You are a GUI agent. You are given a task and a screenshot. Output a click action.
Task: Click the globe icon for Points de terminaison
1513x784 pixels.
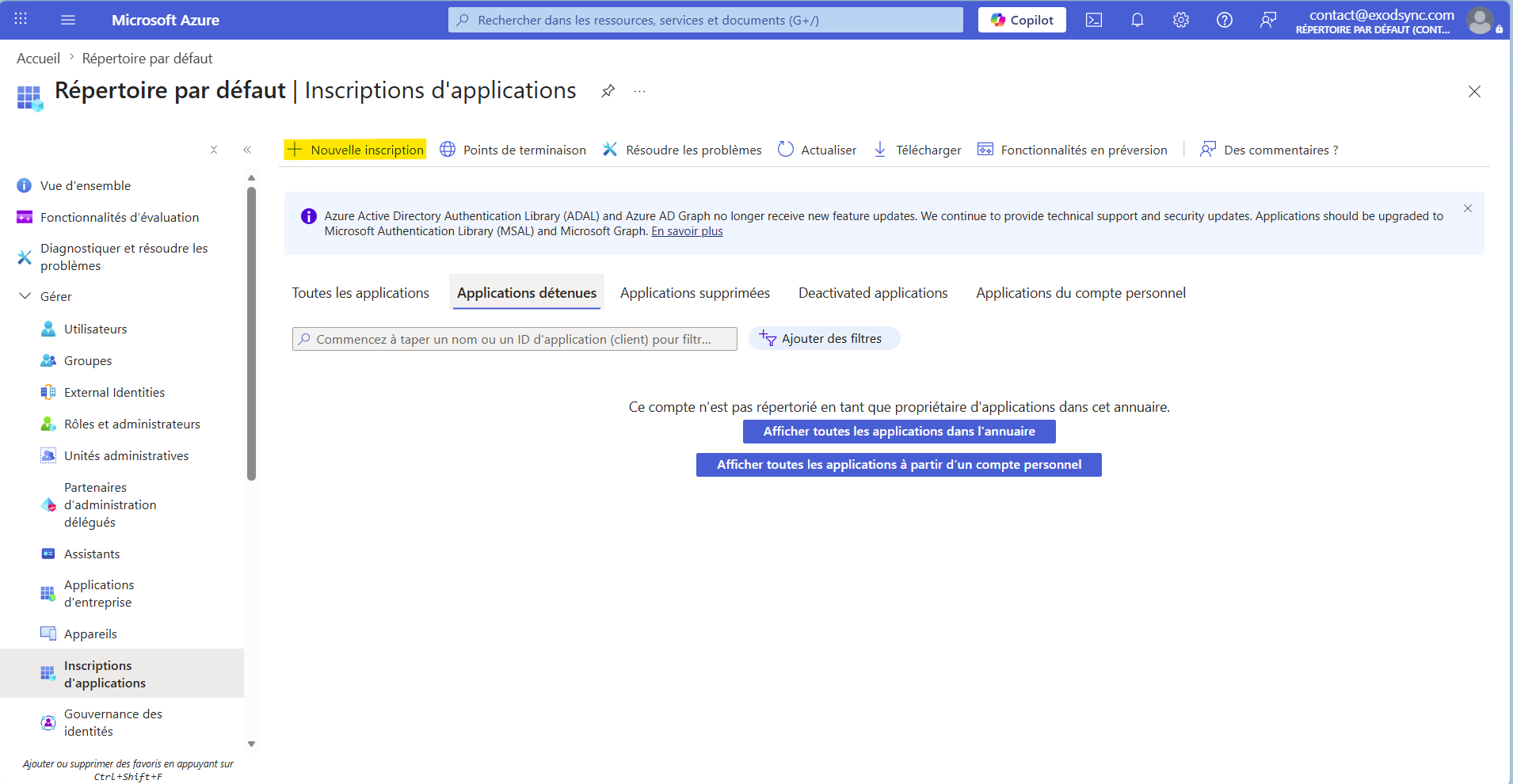click(x=448, y=149)
